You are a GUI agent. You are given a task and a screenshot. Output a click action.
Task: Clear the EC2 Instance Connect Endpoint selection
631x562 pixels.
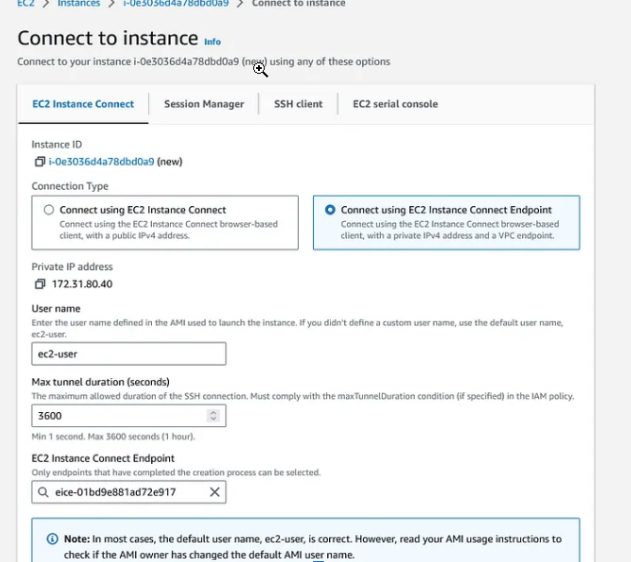214,492
